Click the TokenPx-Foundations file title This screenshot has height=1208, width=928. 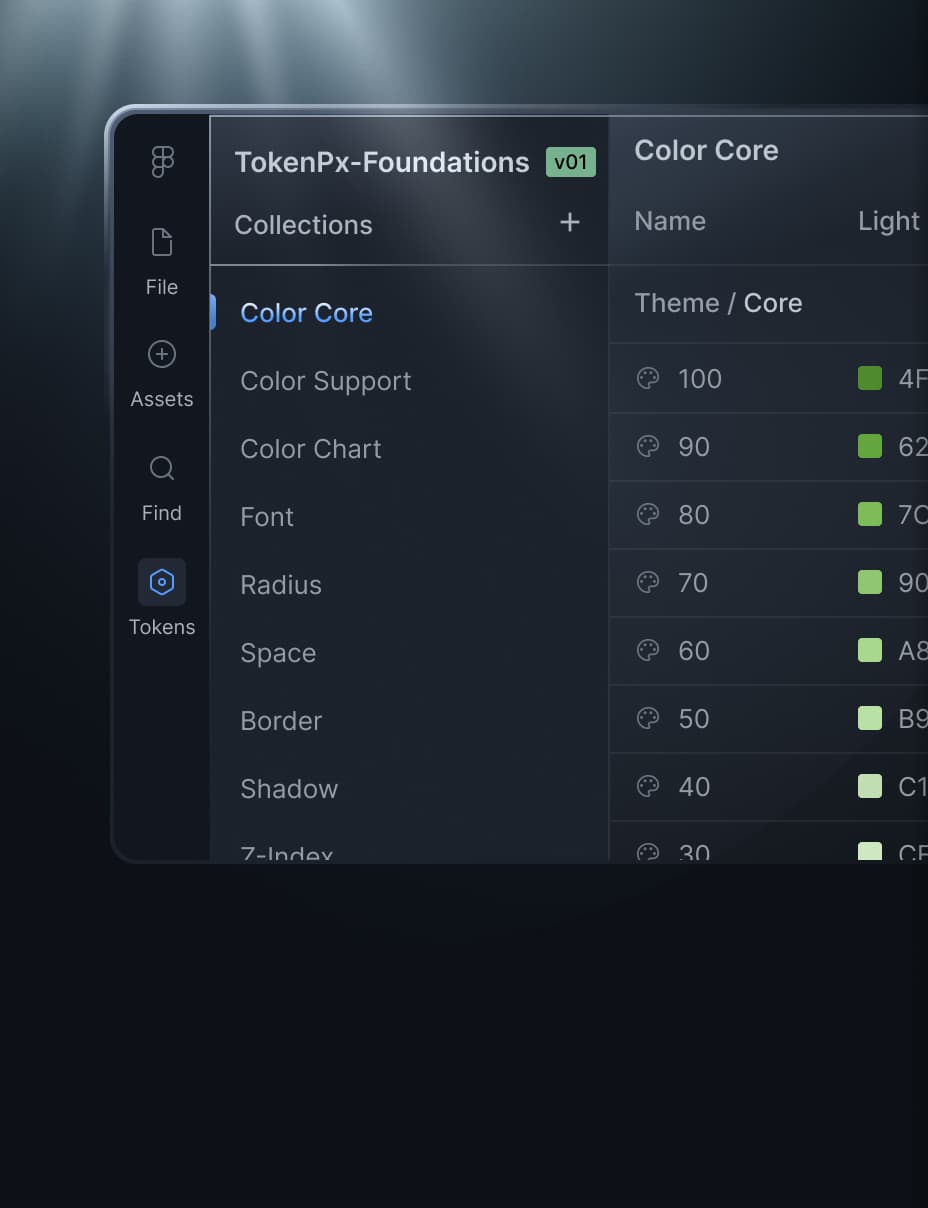pos(382,162)
